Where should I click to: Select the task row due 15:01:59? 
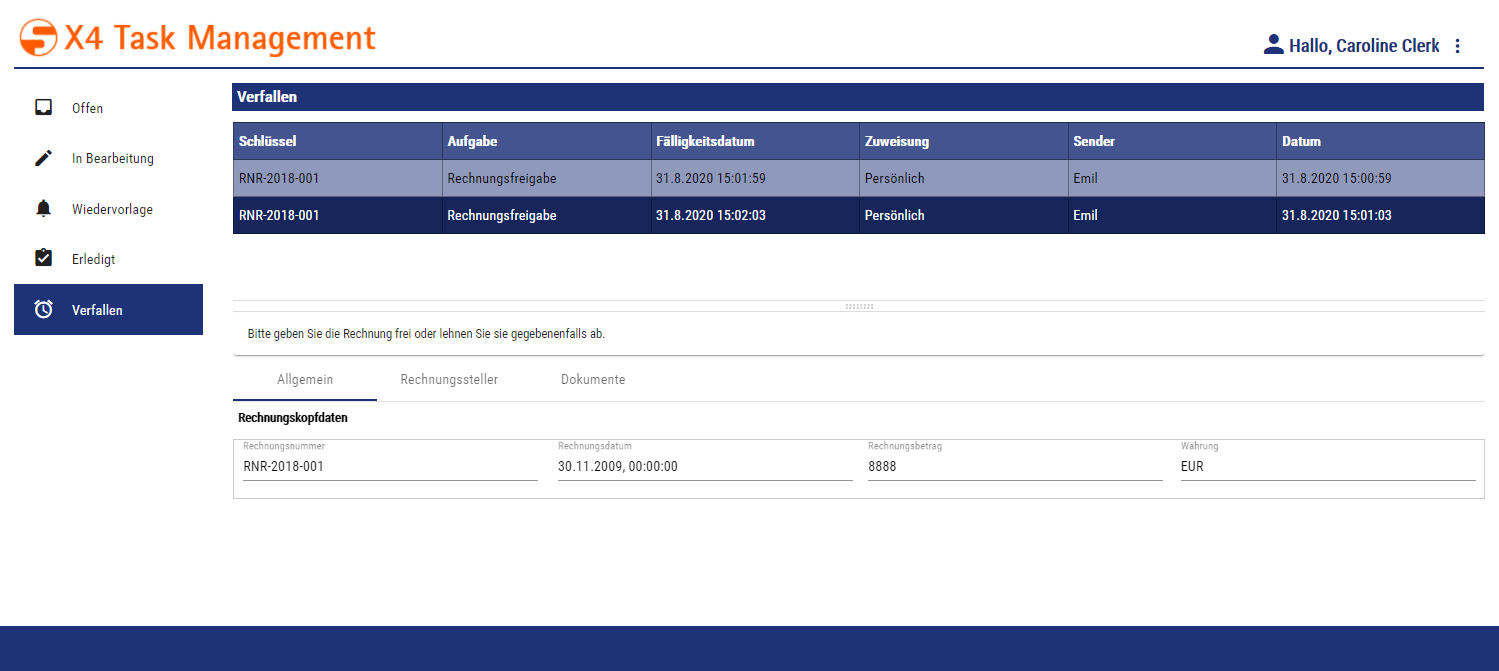tap(710, 179)
